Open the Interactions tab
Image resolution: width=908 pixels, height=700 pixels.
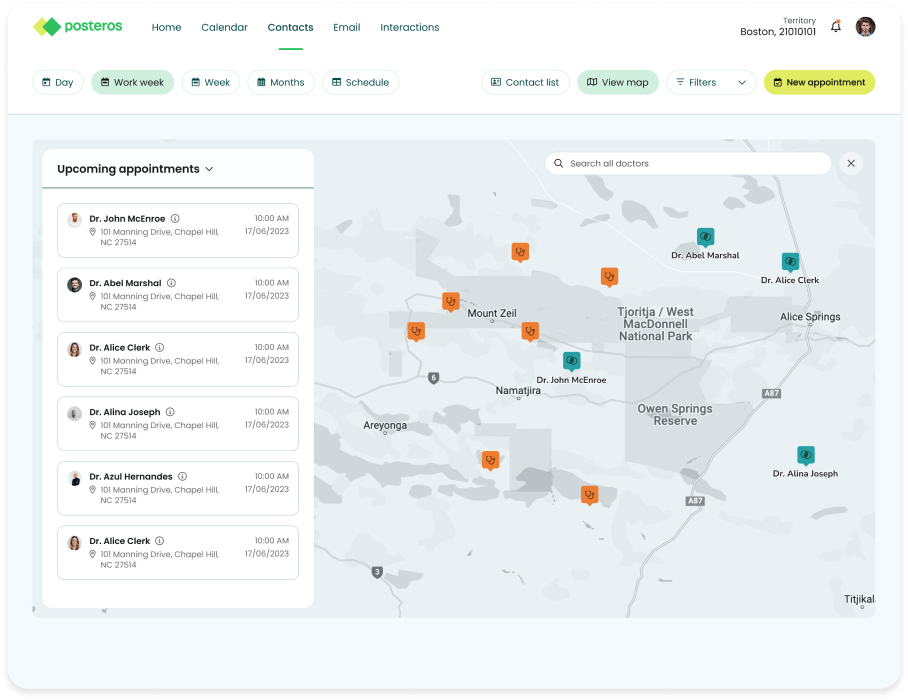[x=409, y=28]
